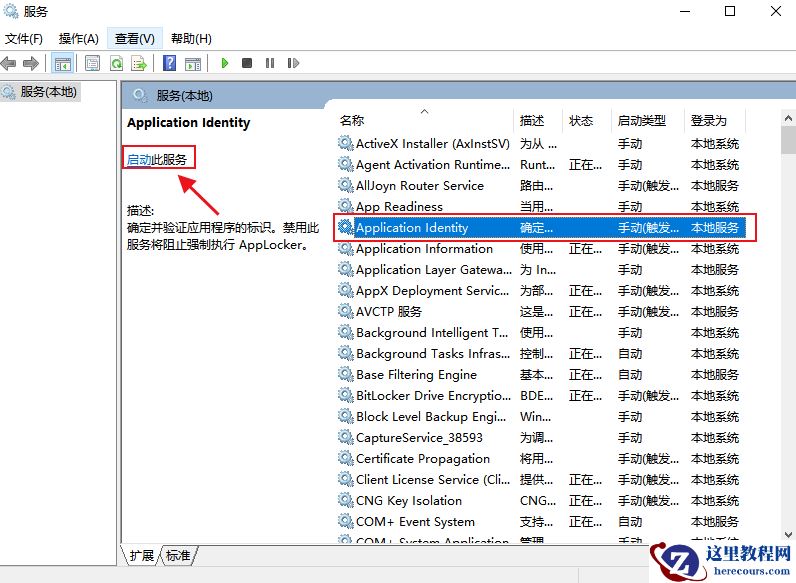Click the Export List toolbar icon
The image size is (796, 583).
[x=139, y=63]
